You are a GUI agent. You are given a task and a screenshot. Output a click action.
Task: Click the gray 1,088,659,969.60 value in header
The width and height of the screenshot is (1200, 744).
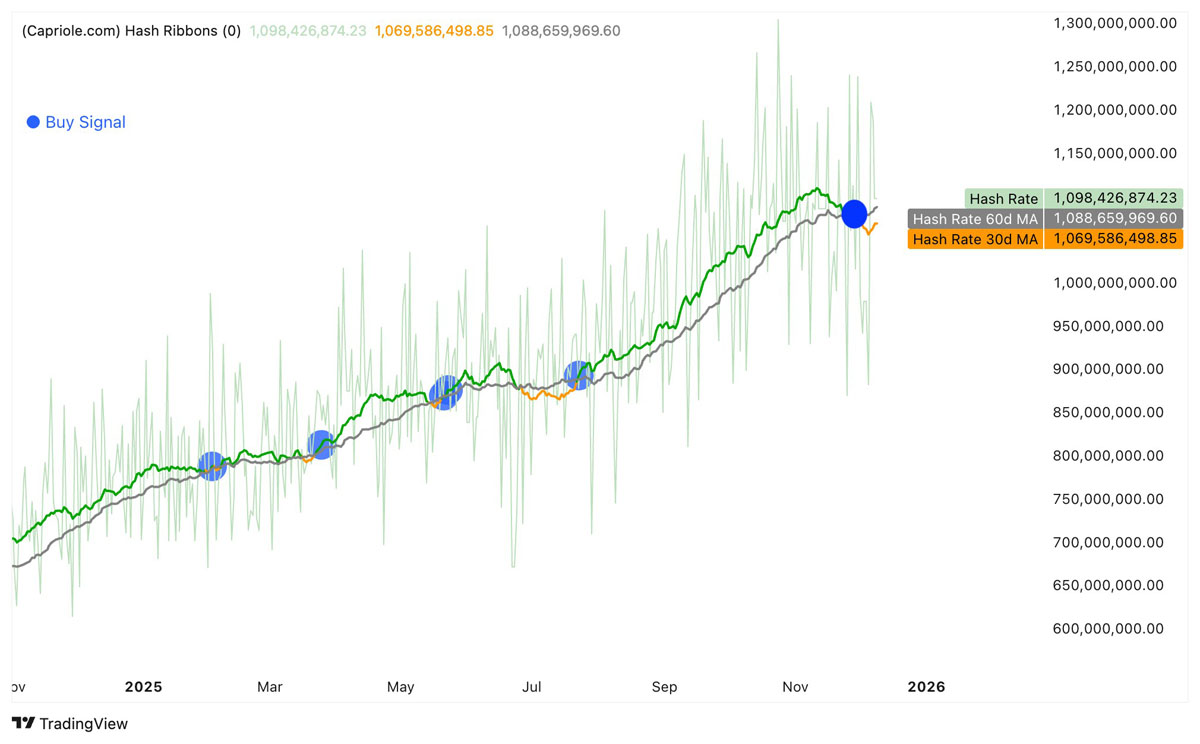click(x=561, y=31)
